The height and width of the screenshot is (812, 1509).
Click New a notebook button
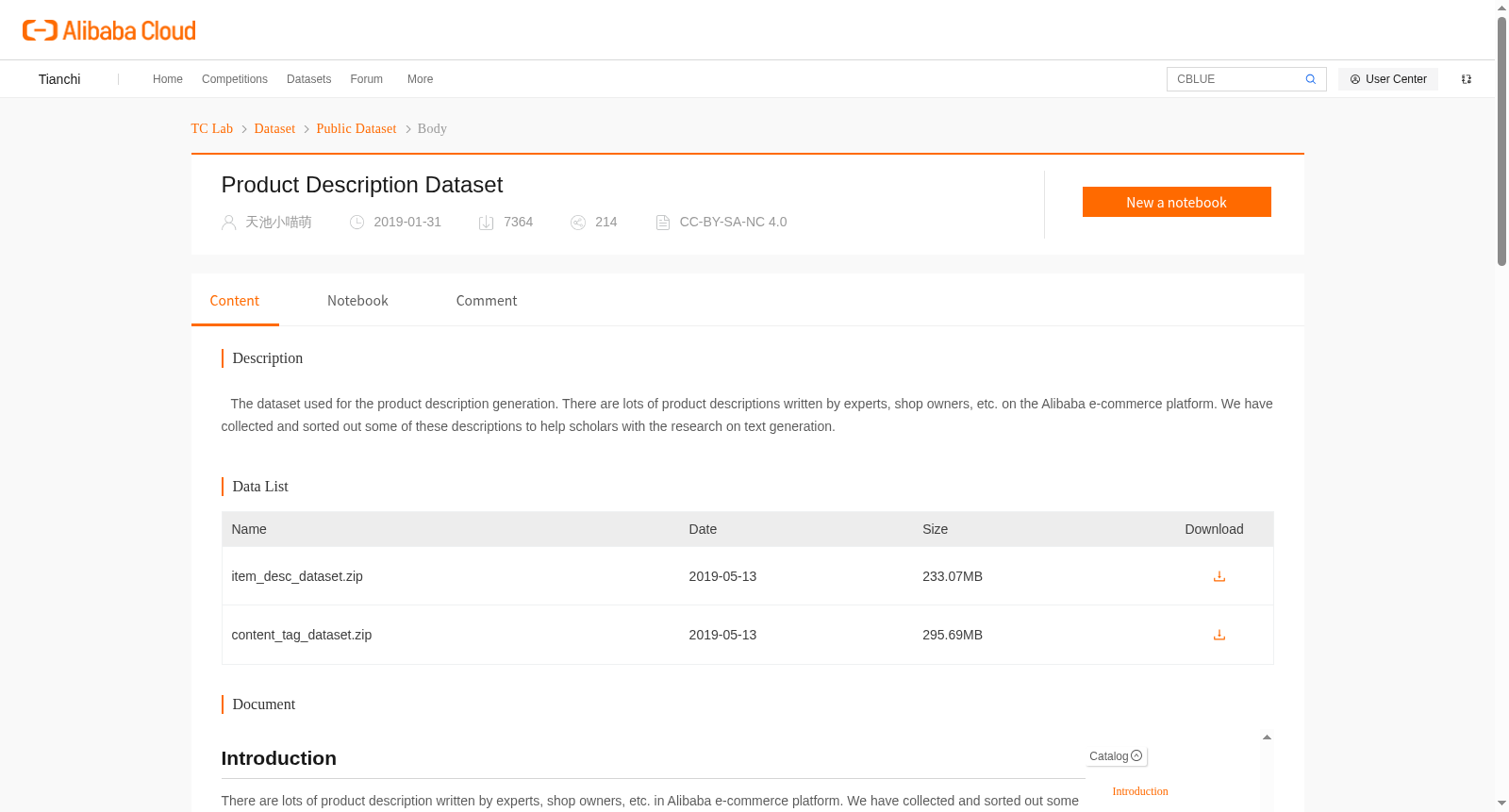[x=1177, y=202]
